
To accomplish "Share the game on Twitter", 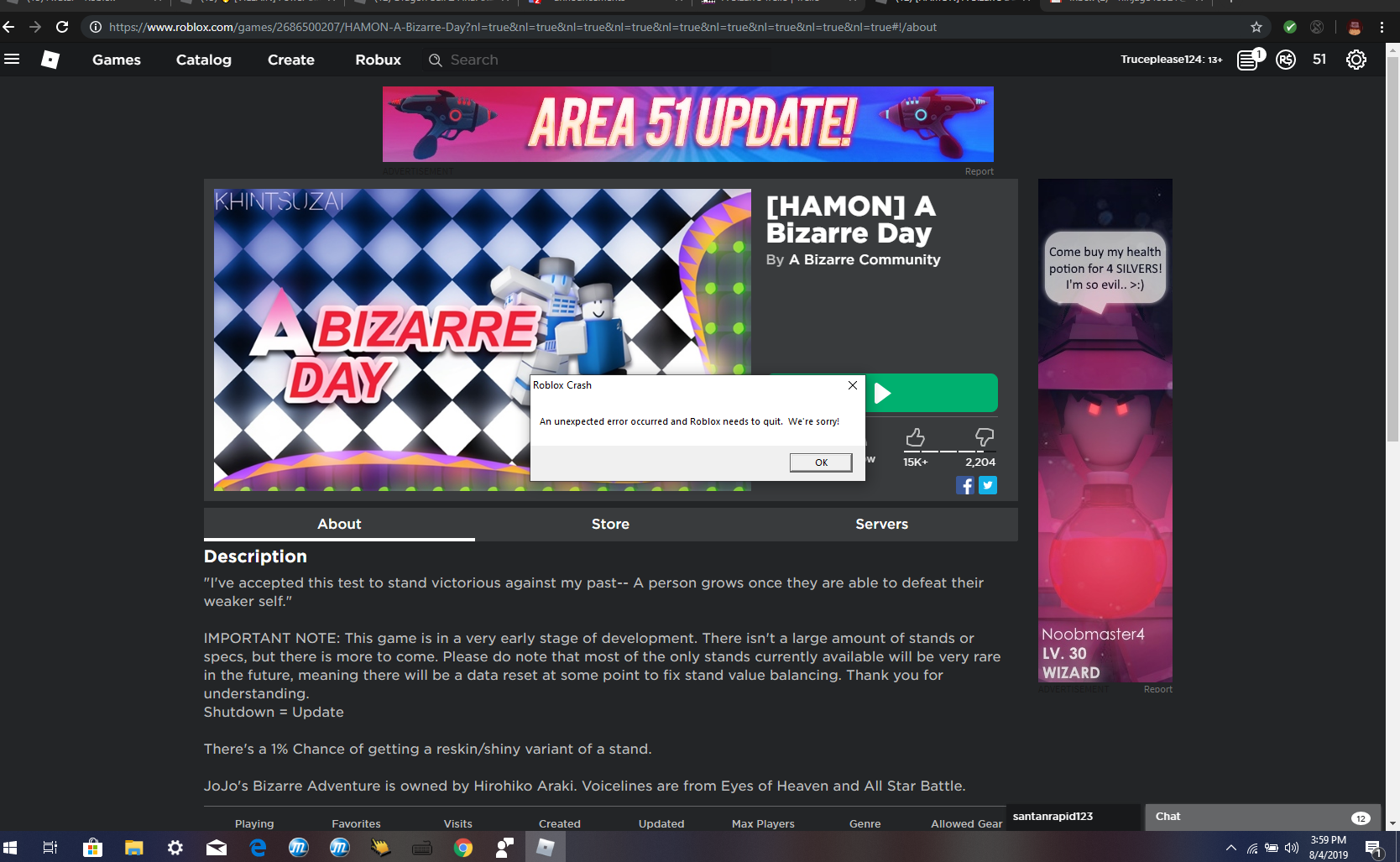I will tap(988, 485).
